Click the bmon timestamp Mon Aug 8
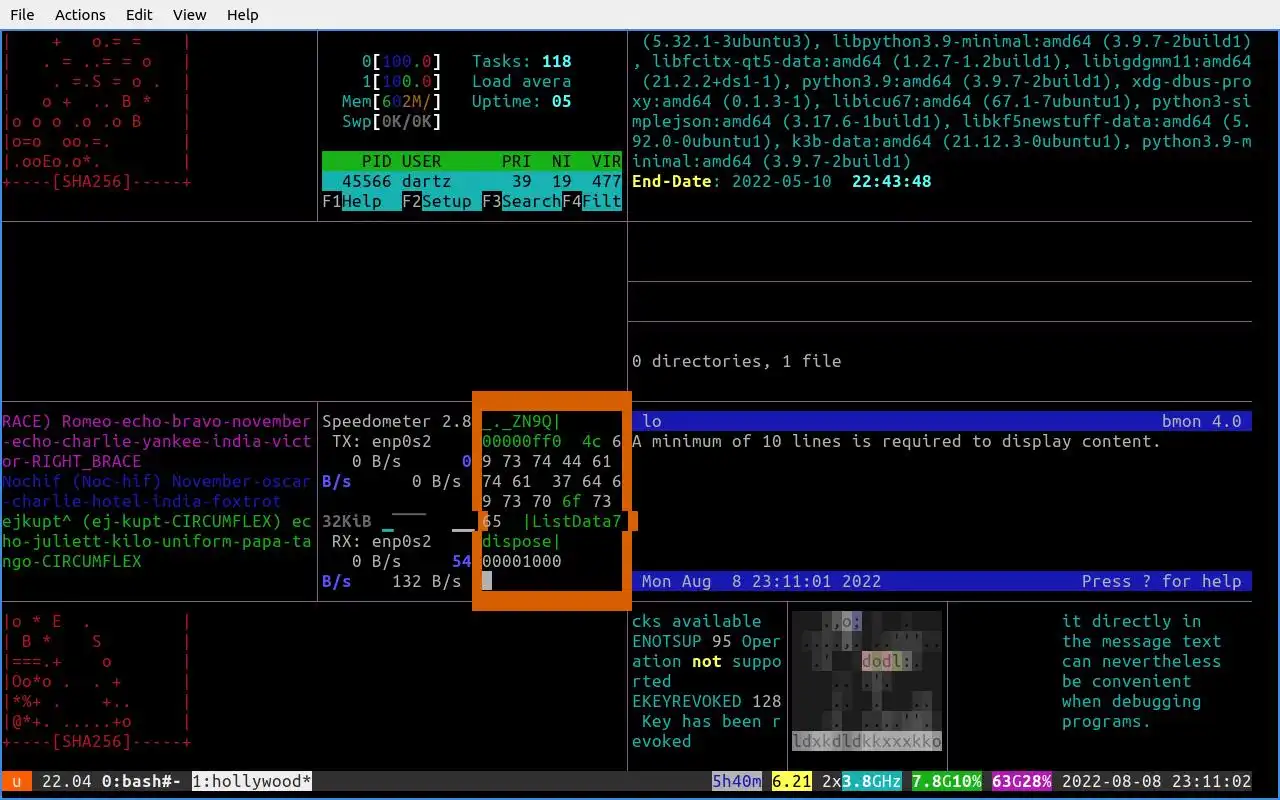Screen dimensions: 1280x800 click(x=762, y=581)
